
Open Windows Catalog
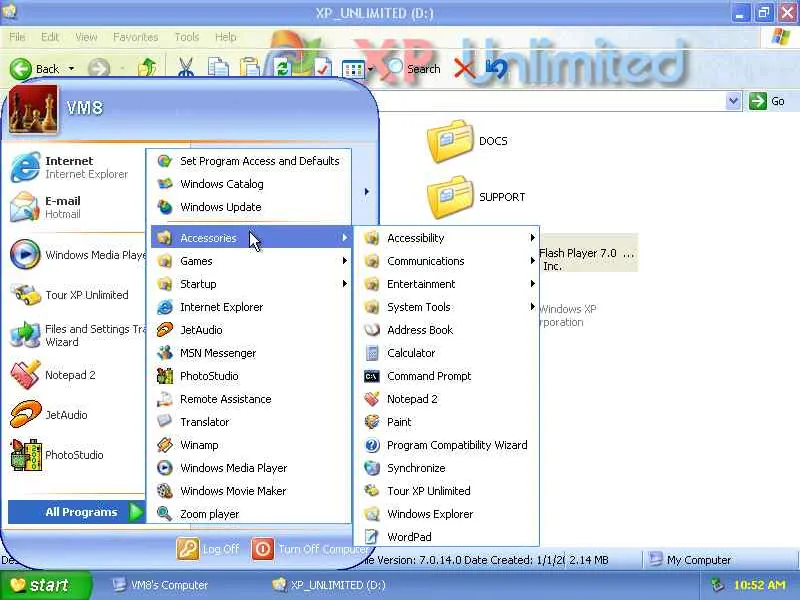pos(251,184)
